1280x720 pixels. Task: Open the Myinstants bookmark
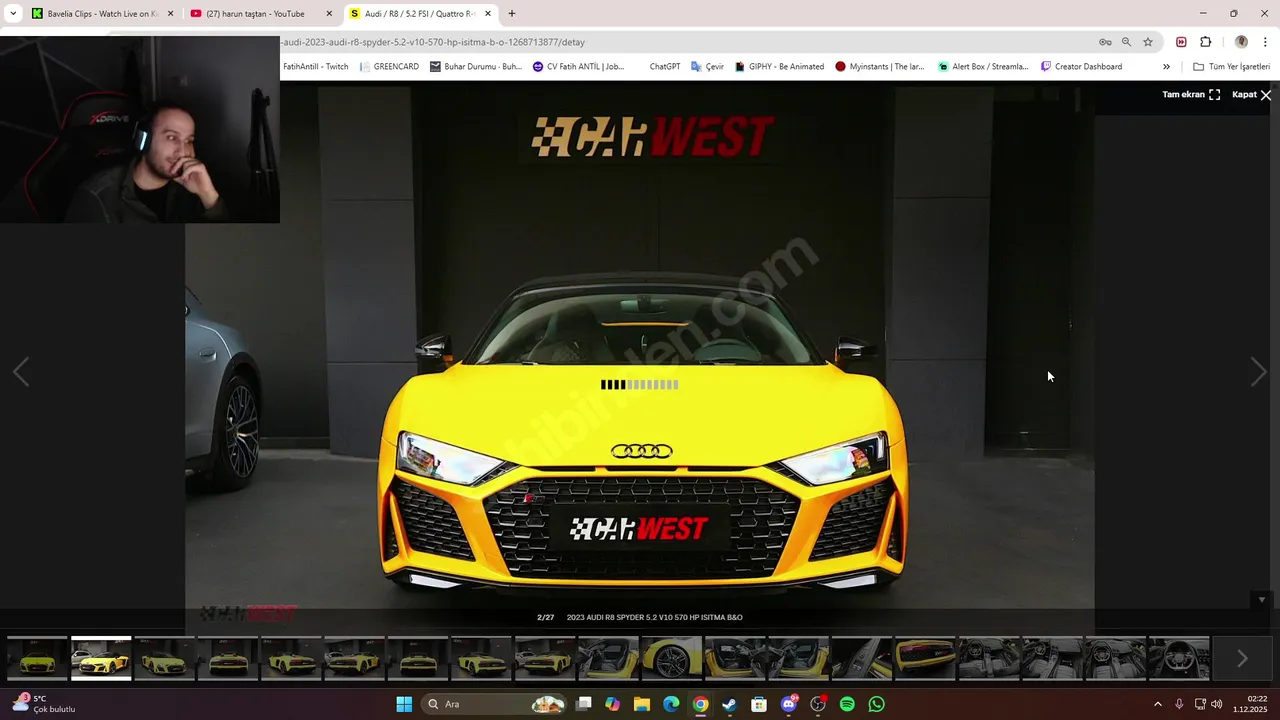tap(880, 67)
